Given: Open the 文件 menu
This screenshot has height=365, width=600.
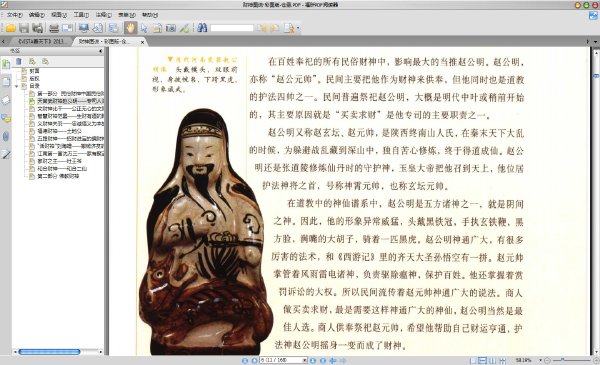Looking at the screenshot, I should 14,15.
